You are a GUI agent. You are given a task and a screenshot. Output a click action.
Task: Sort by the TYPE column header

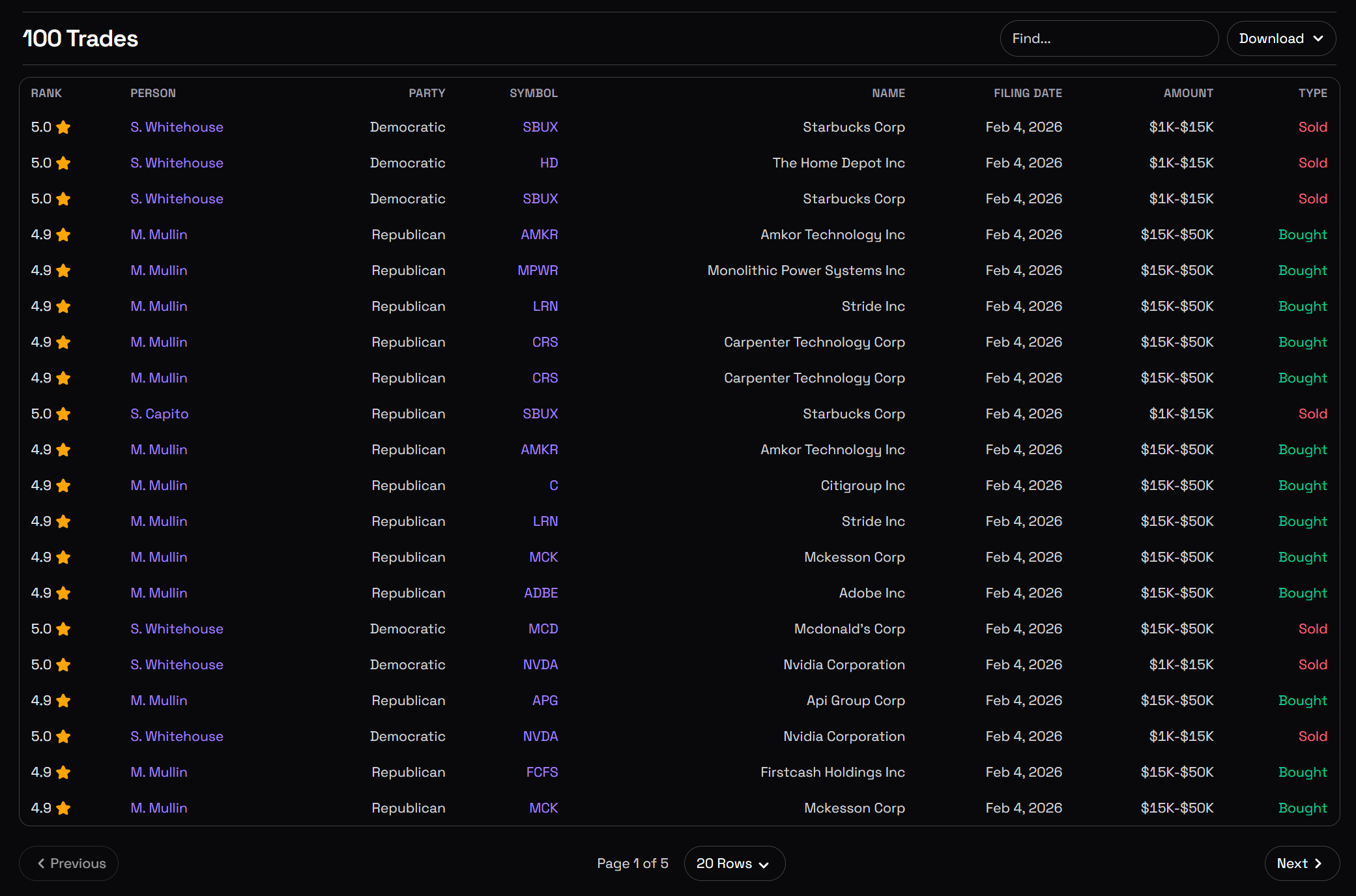click(x=1312, y=93)
